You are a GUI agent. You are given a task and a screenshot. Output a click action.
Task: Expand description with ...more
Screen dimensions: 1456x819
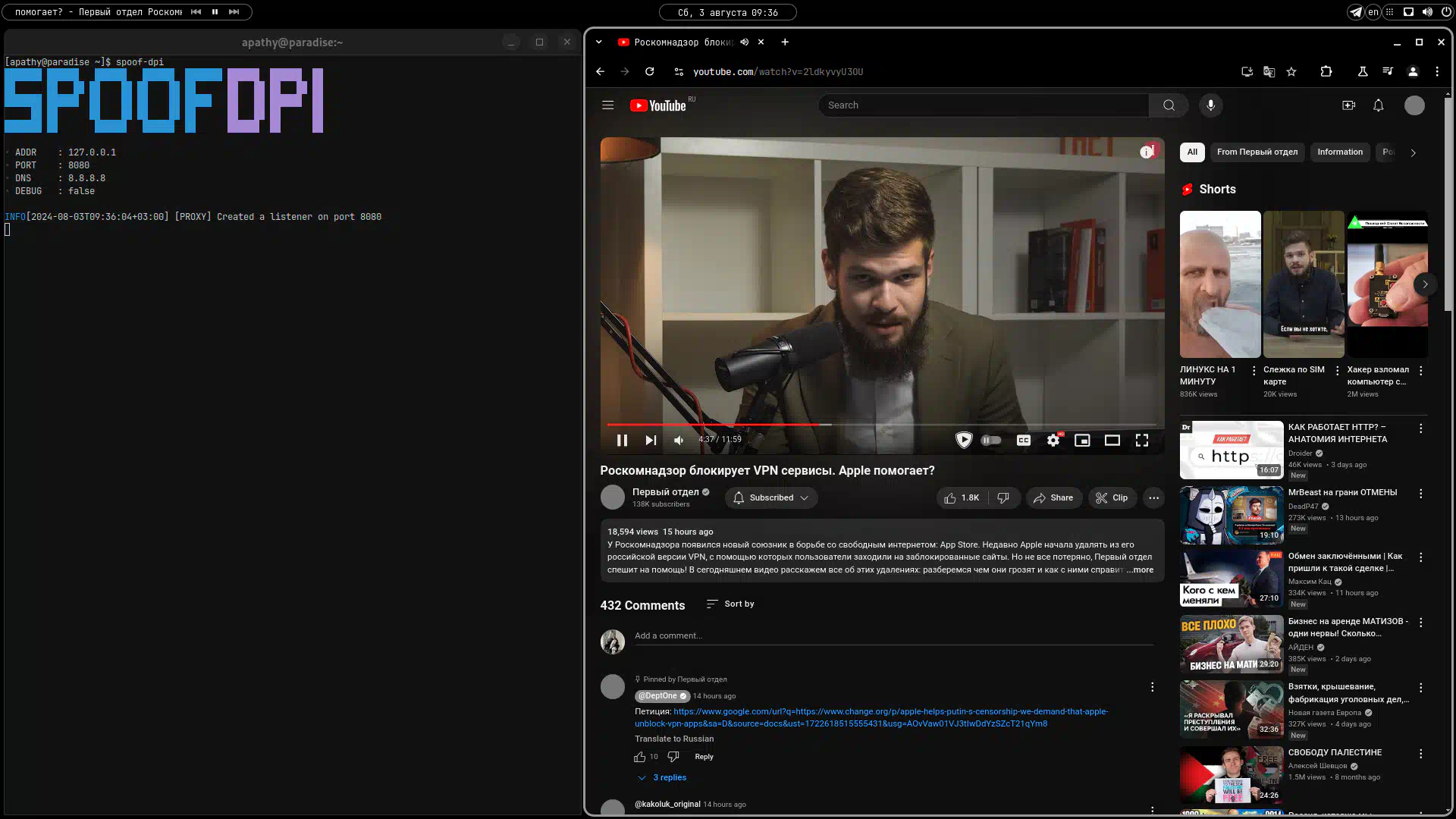pyautogui.click(x=1140, y=570)
